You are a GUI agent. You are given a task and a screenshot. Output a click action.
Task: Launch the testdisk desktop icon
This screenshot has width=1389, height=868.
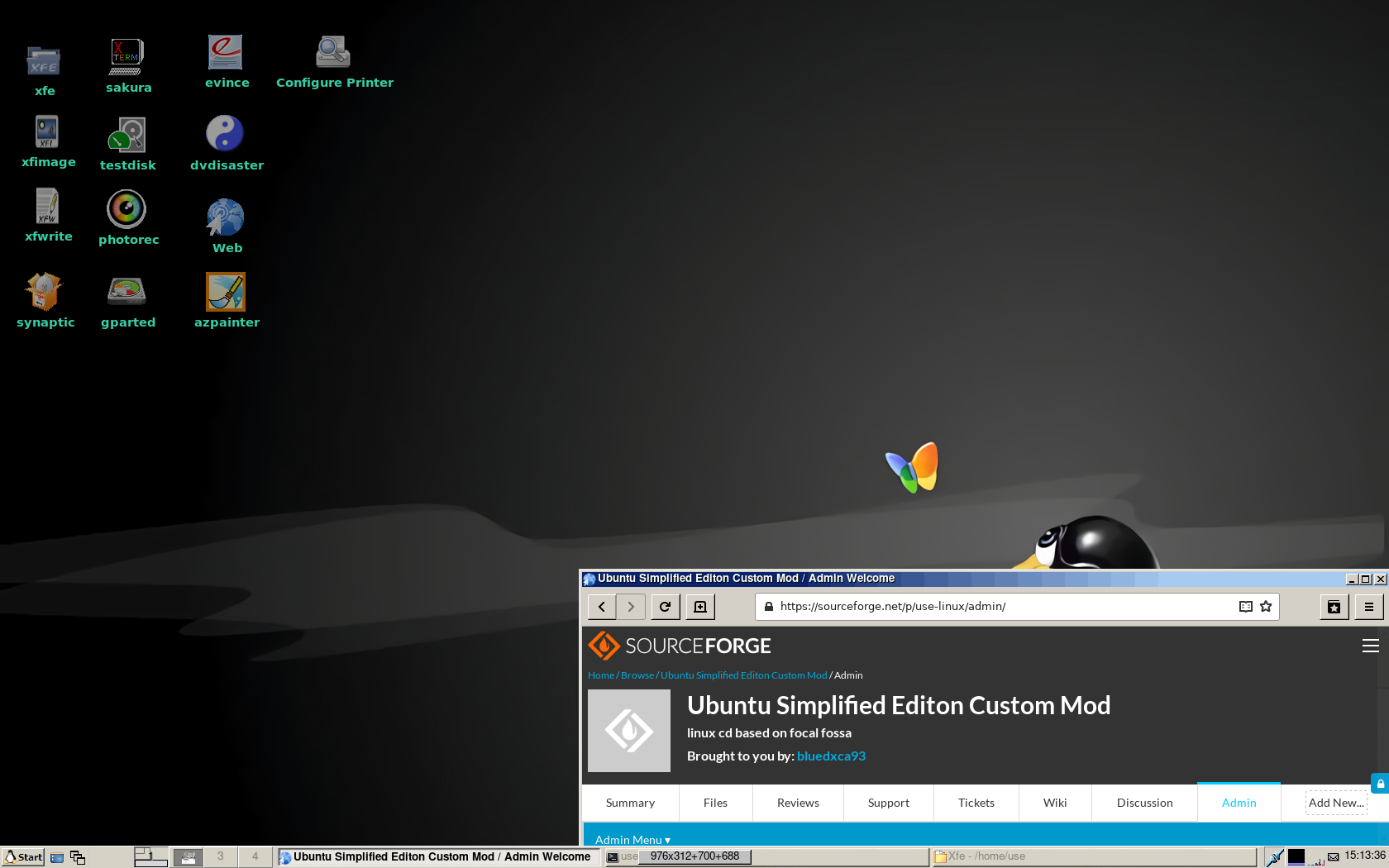pyautogui.click(x=127, y=144)
